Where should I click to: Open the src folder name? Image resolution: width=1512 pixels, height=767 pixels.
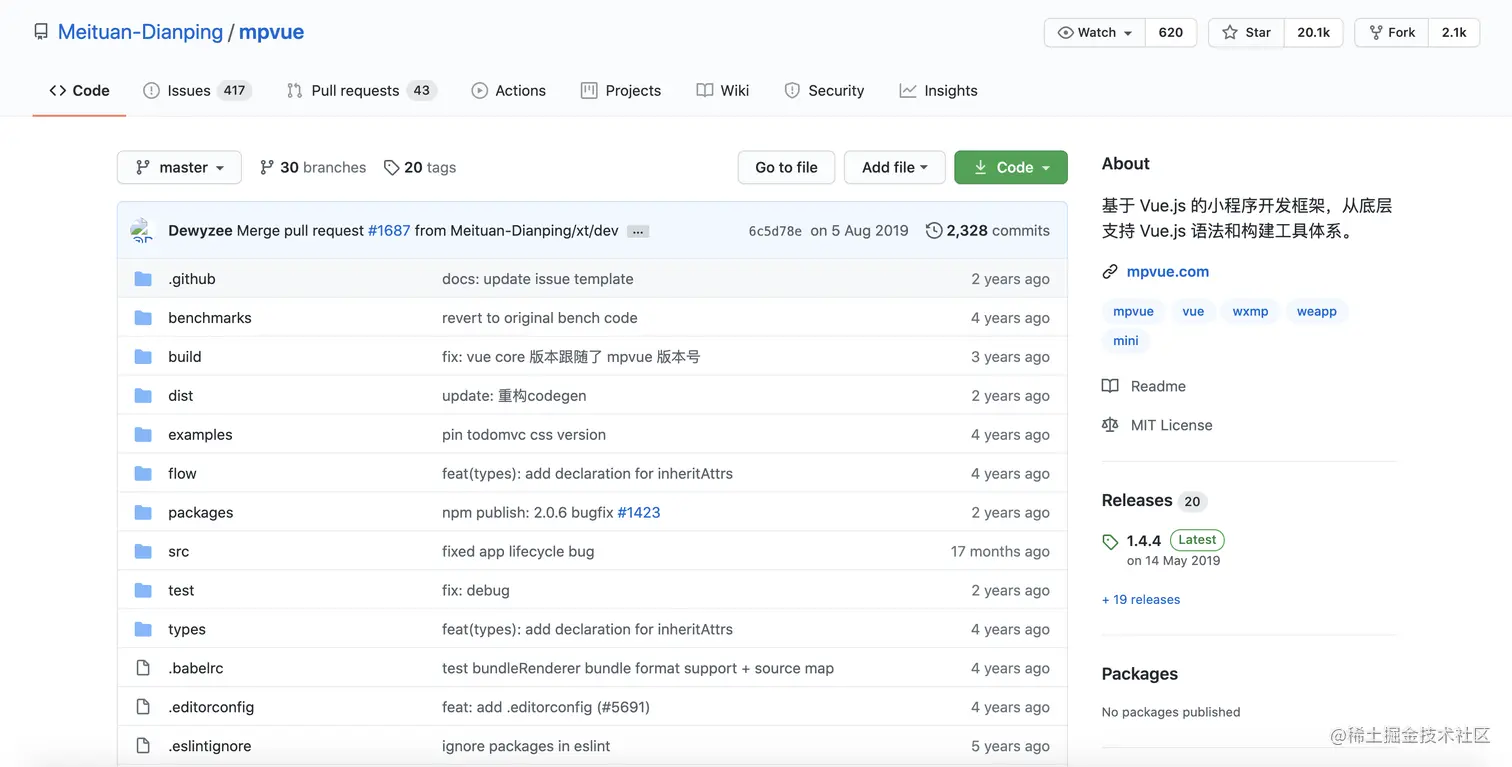[178, 552]
